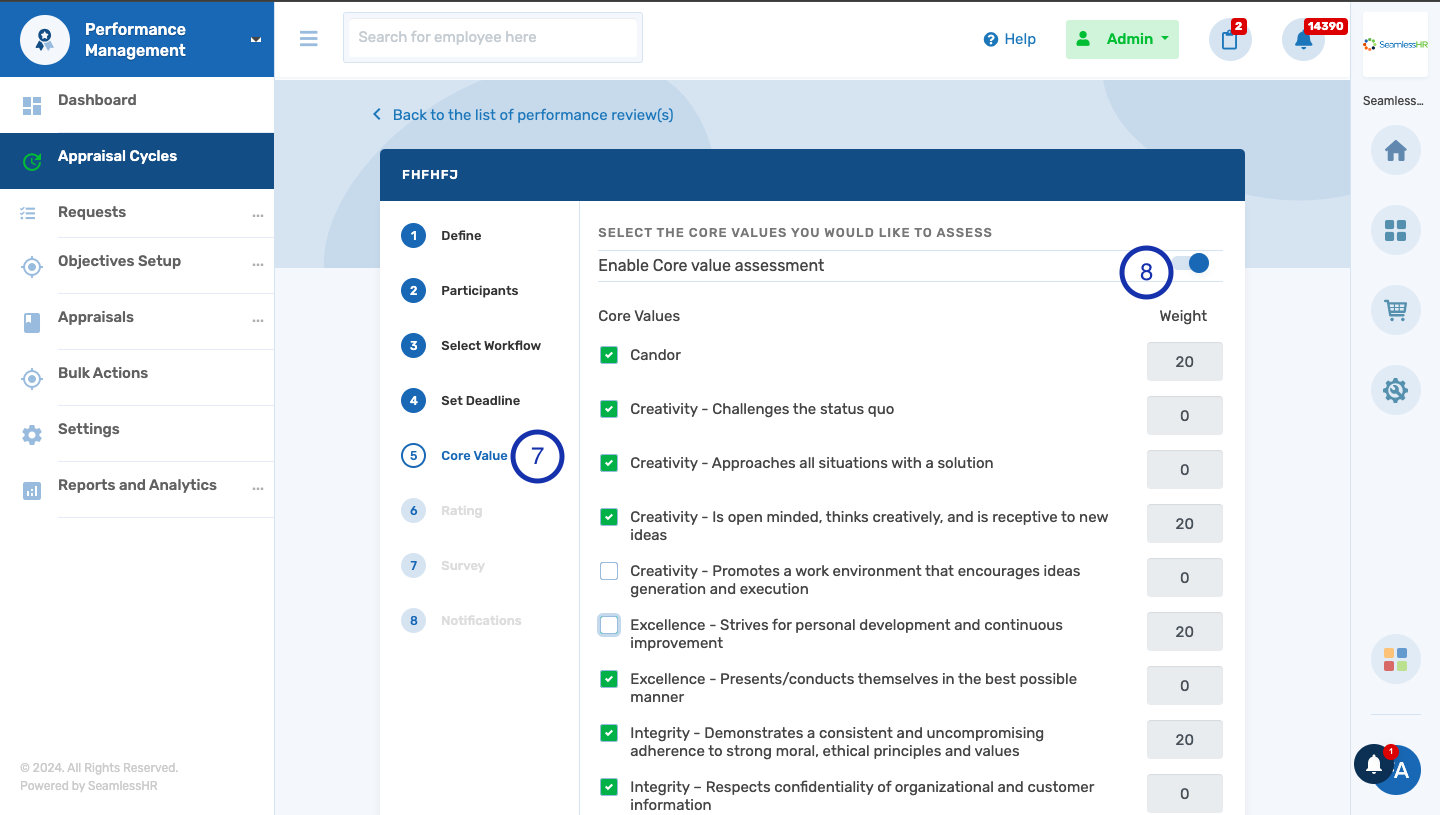Go to the Set Deadline step label

481,401
